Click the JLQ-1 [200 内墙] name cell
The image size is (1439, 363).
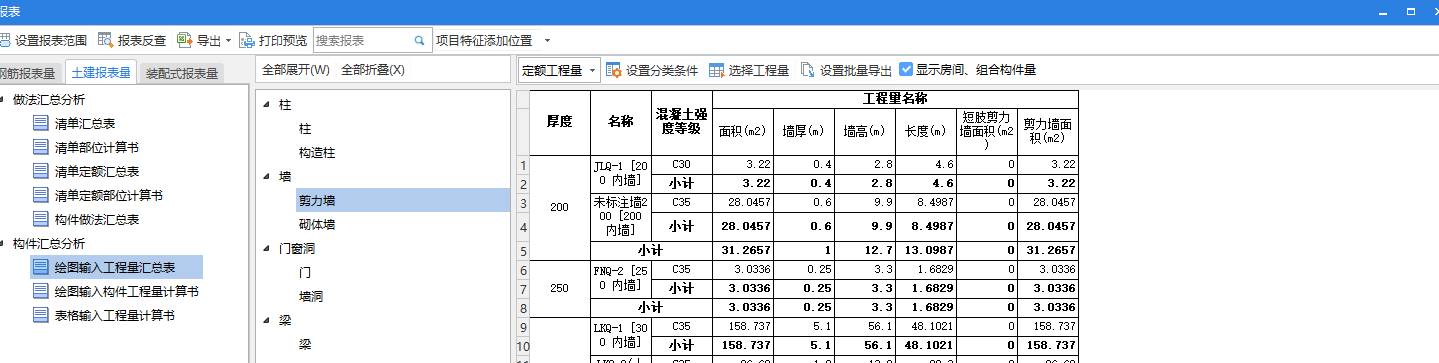tap(620, 174)
